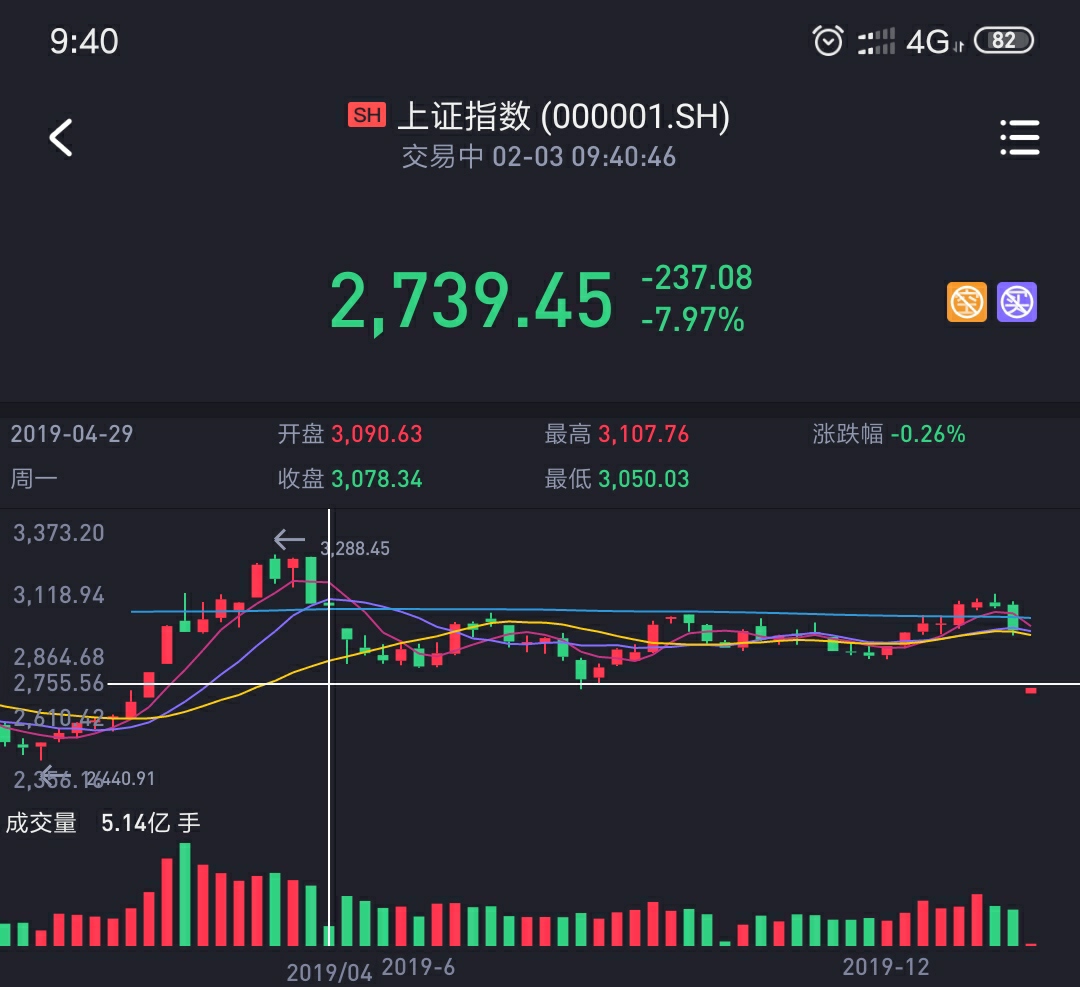Viewport: 1080px width, 987px height.
Task: Tap the 2019/04 crosshair date label
Action: [329, 973]
